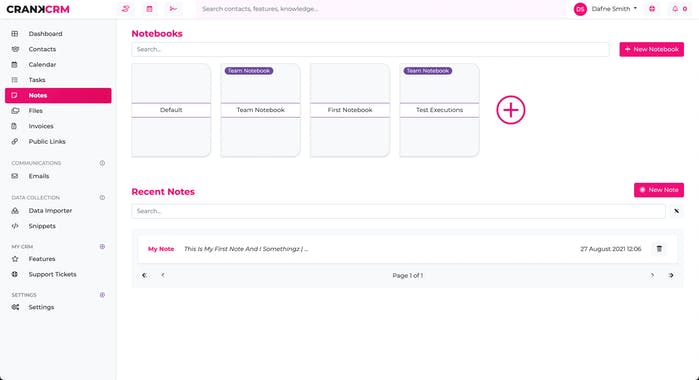Open Invoices in the sidebar
Screen dimensions: 699x380
tap(58, 126)
